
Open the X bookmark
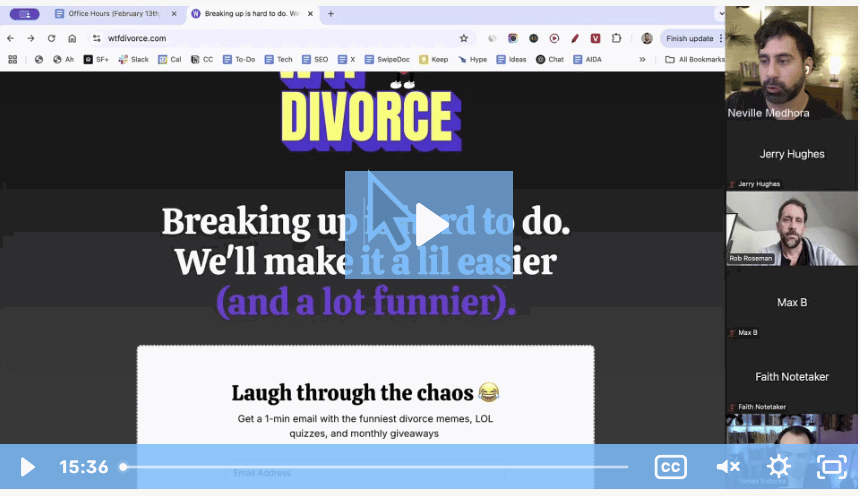click(x=347, y=59)
